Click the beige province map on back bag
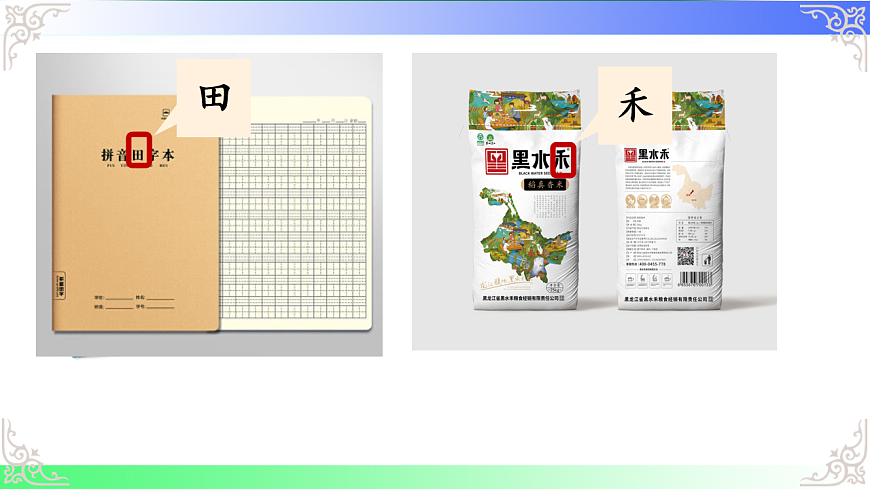 [692, 185]
